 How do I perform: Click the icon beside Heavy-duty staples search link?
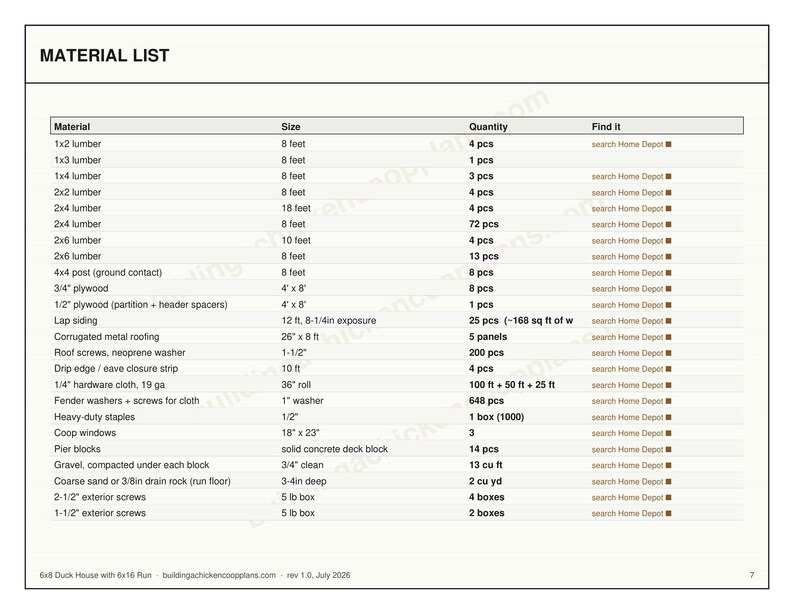[668, 417]
